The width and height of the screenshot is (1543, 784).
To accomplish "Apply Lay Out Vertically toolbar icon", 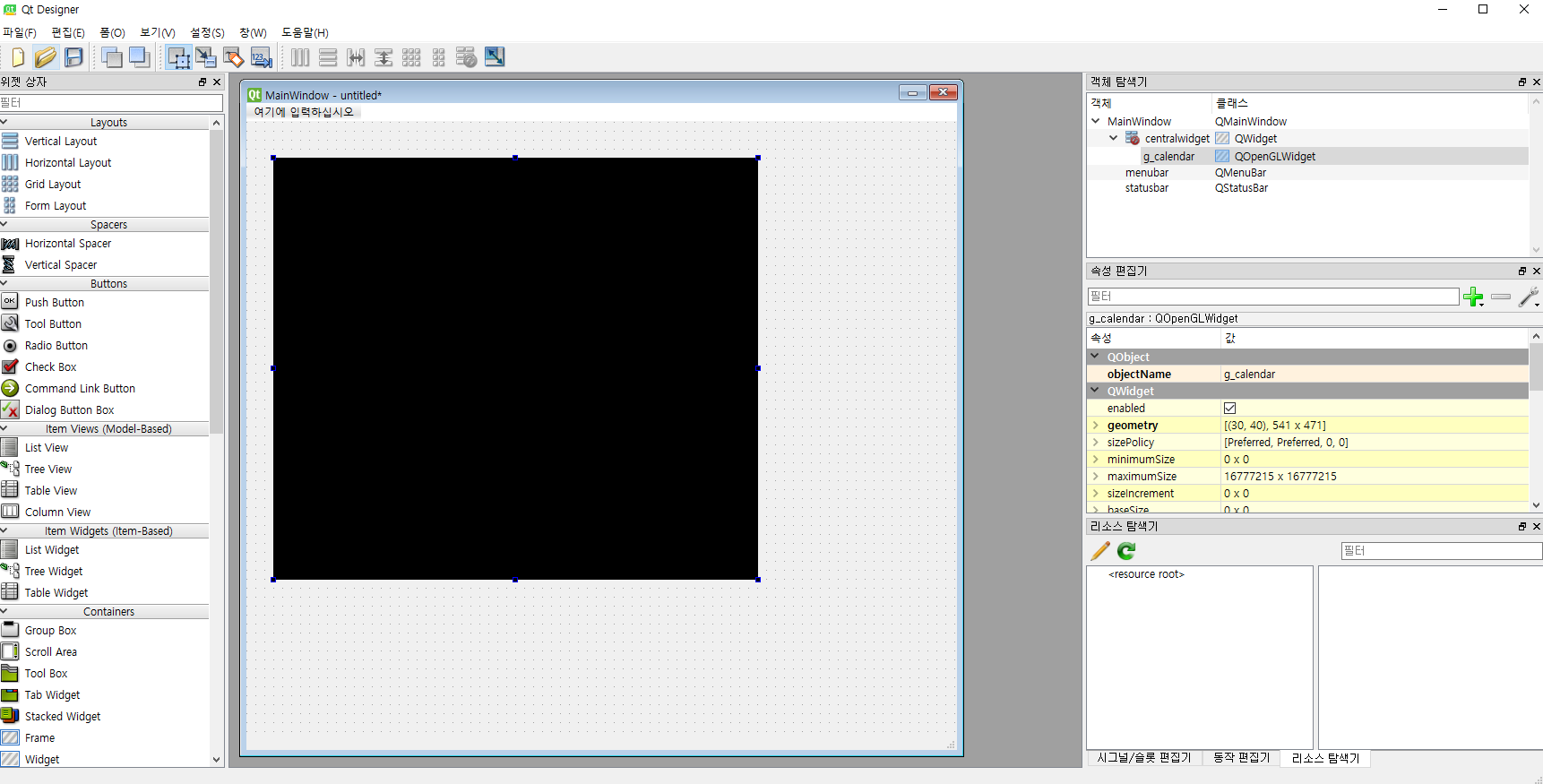I will [x=328, y=57].
